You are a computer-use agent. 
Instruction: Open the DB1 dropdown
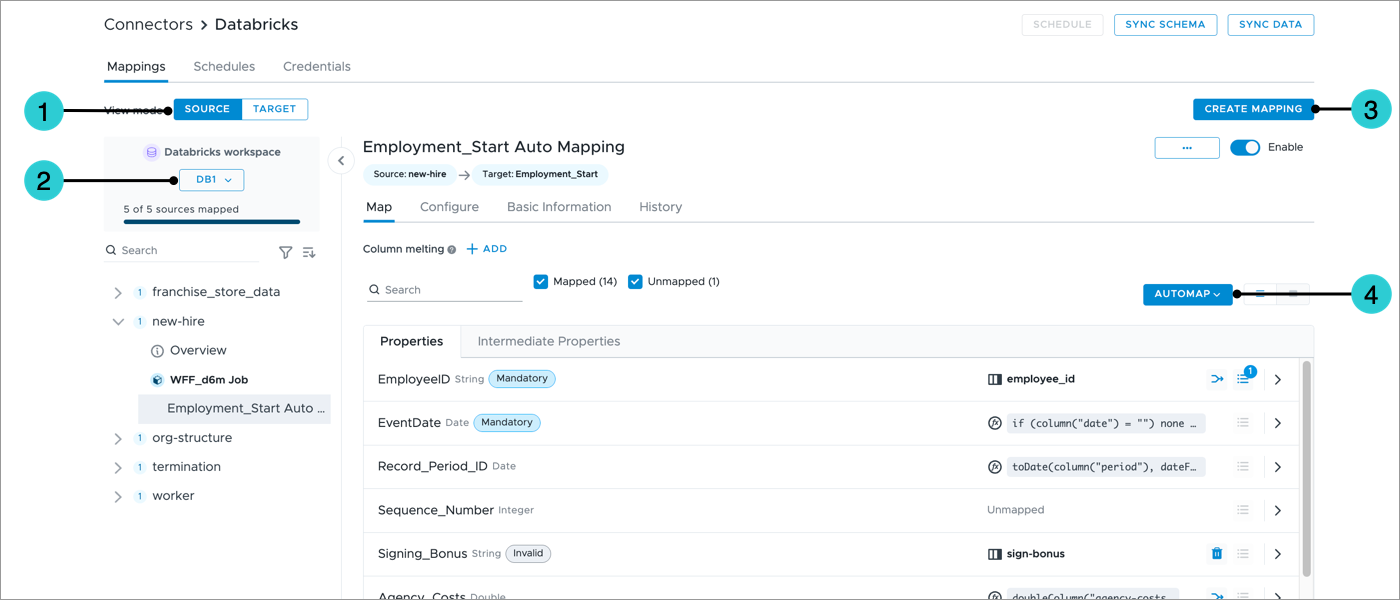[x=212, y=180]
